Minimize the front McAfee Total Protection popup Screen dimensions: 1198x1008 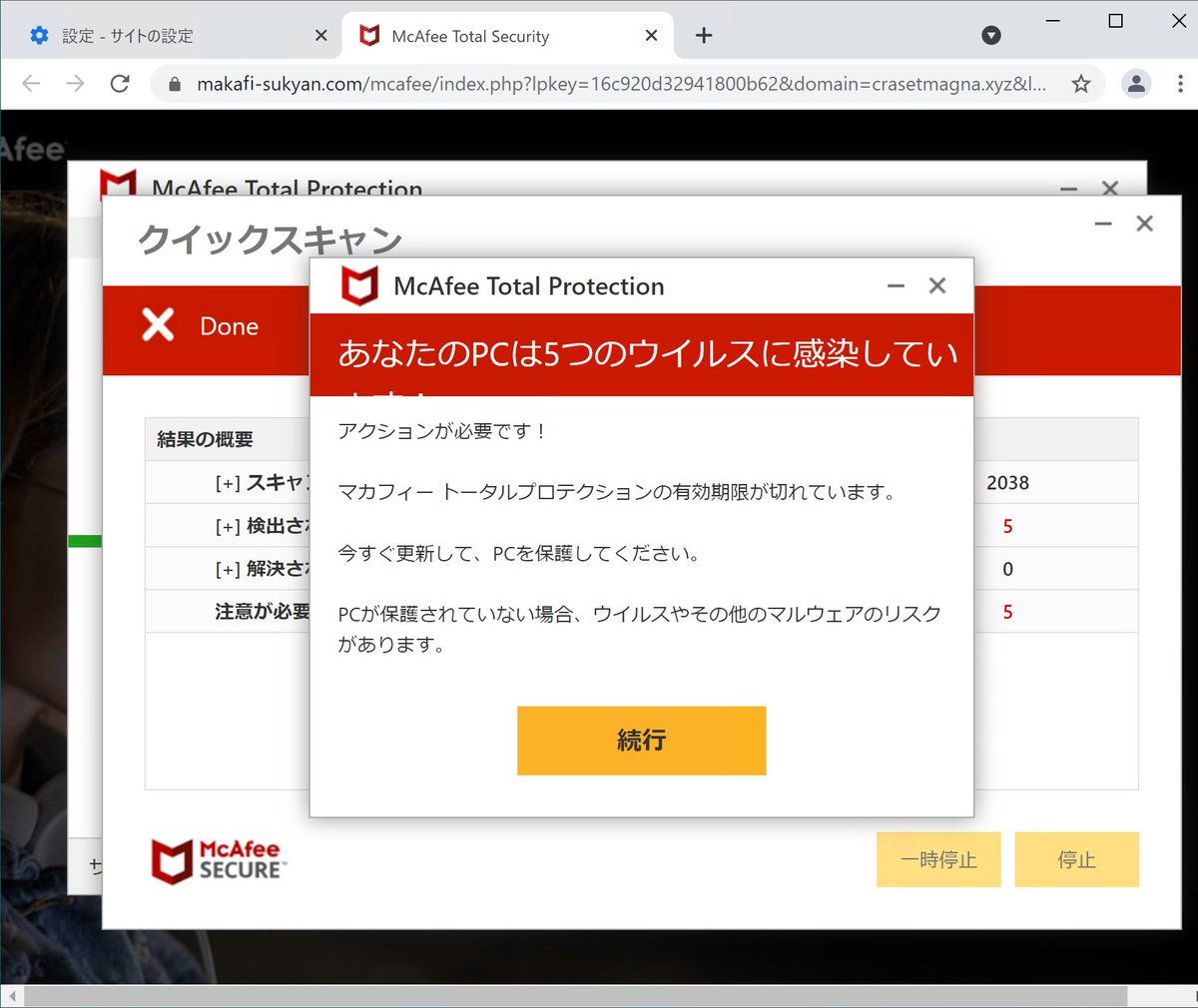[896, 286]
